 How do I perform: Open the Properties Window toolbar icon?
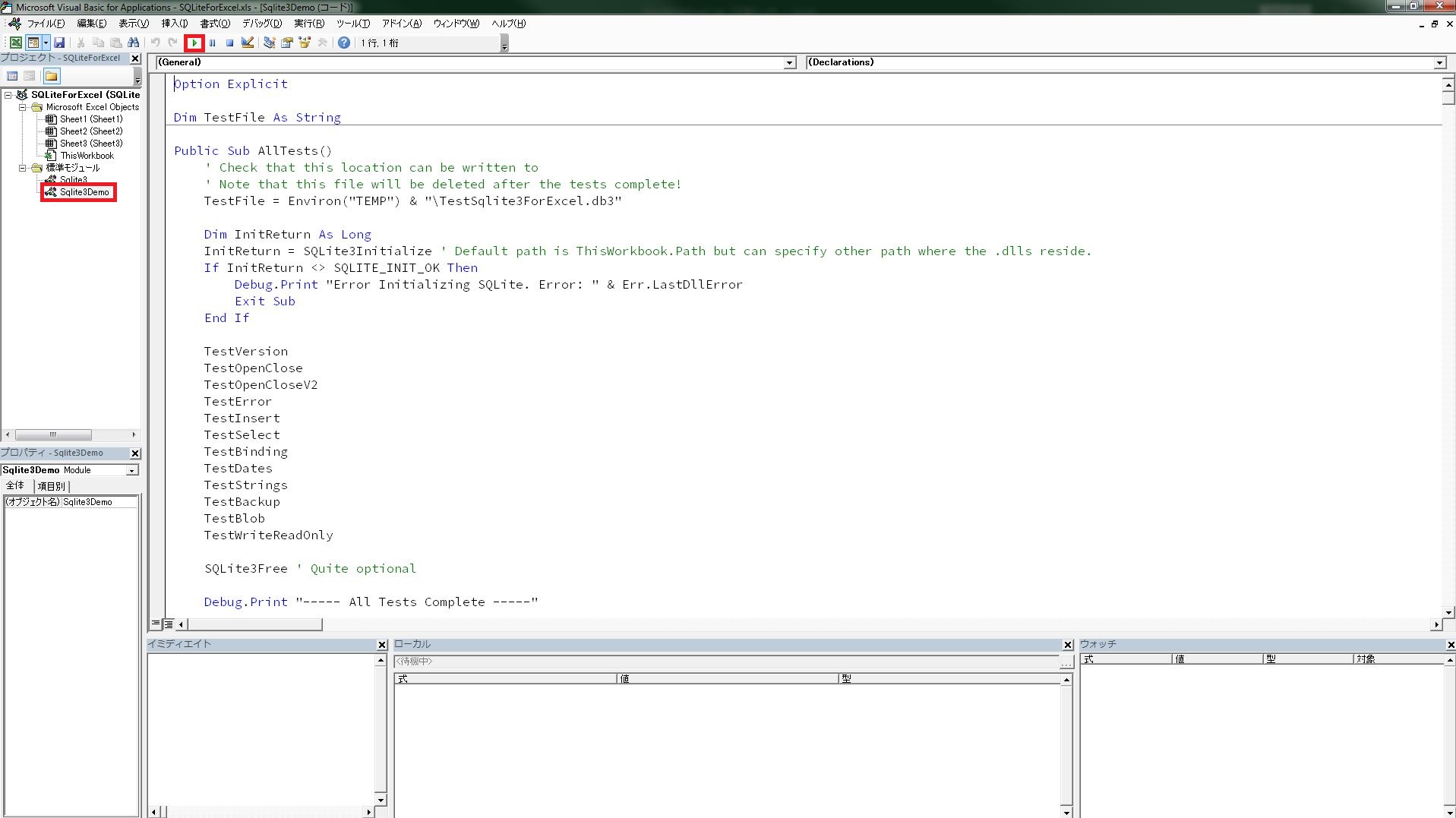[287, 43]
